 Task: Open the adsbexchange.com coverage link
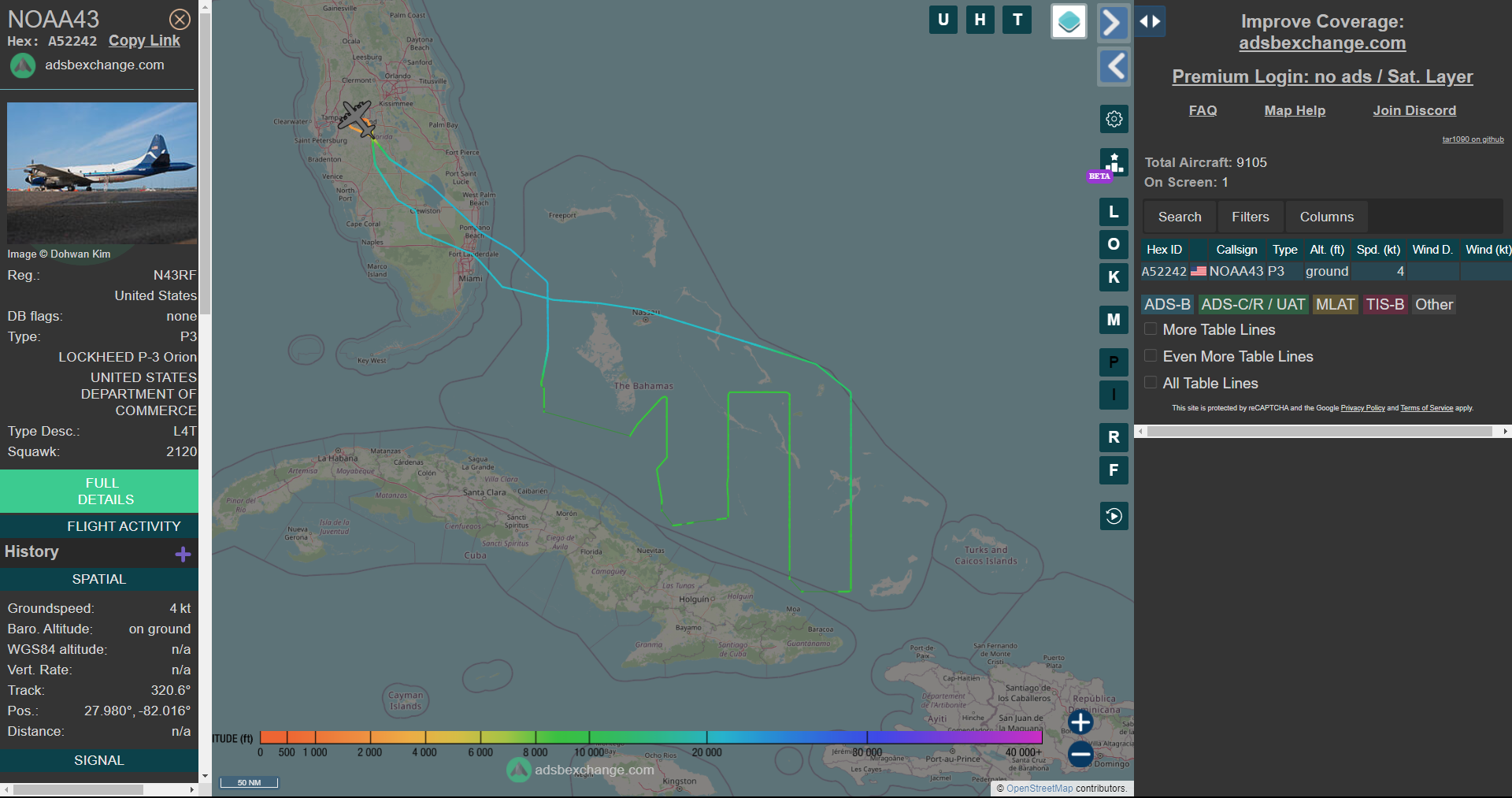pos(1322,43)
